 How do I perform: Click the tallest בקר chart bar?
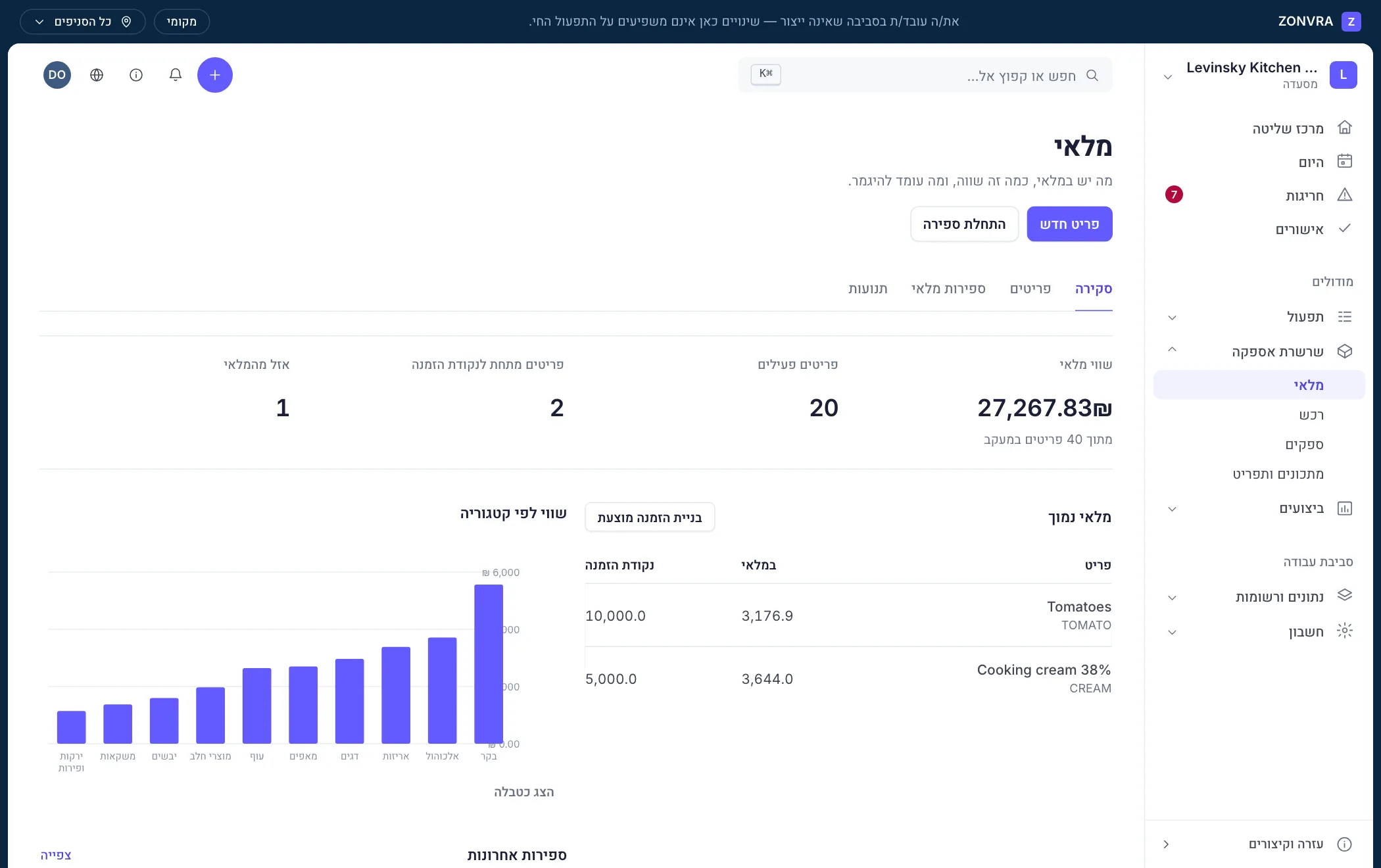click(x=489, y=664)
